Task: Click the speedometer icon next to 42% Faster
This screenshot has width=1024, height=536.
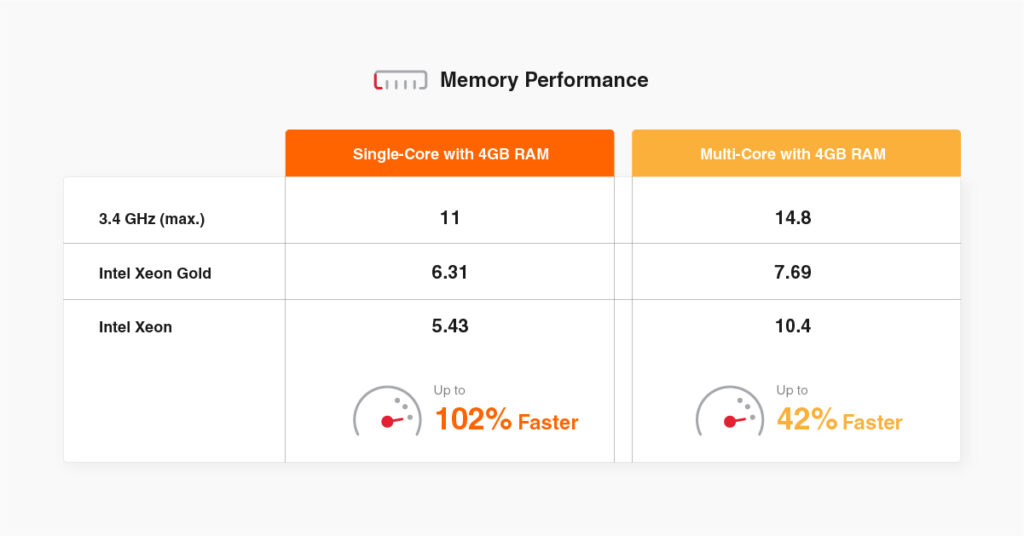Action: click(729, 411)
